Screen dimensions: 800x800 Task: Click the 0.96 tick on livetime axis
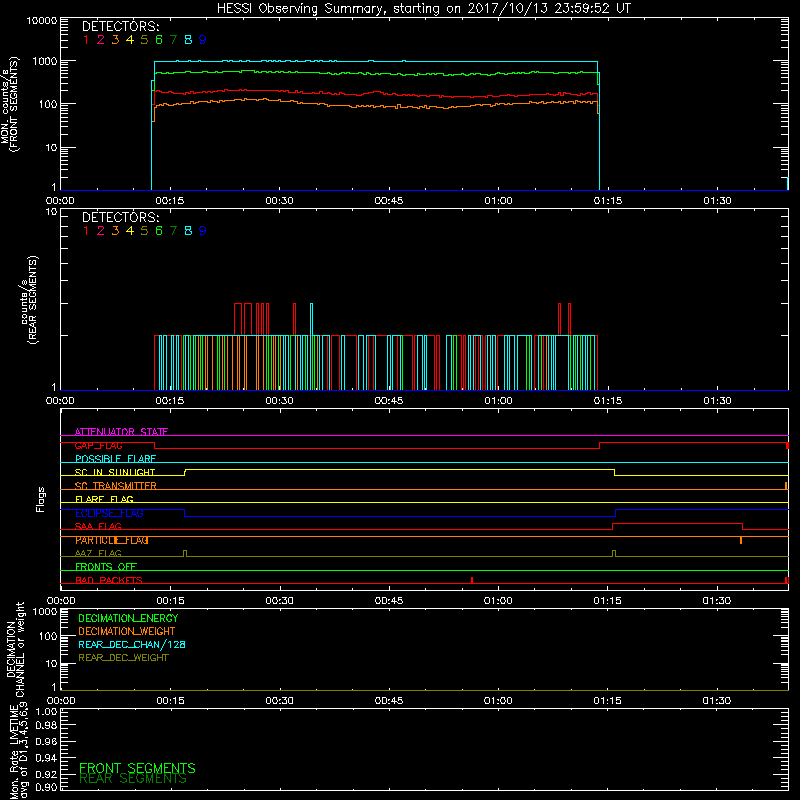coord(46,741)
